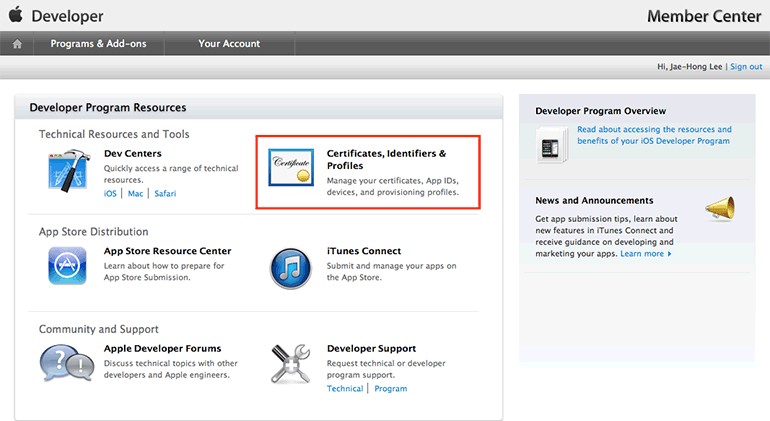Open the Your Account menu
This screenshot has width=770, height=421.
click(229, 44)
